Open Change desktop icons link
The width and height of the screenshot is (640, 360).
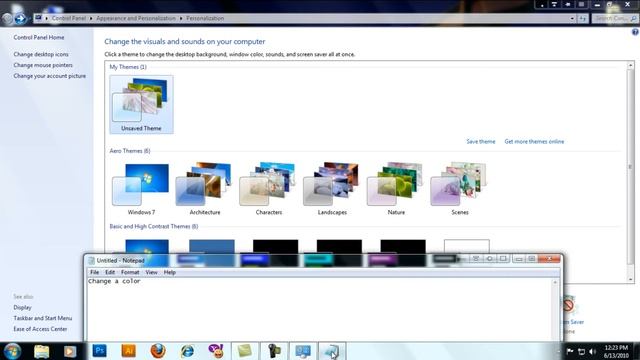click(x=41, y=54)
